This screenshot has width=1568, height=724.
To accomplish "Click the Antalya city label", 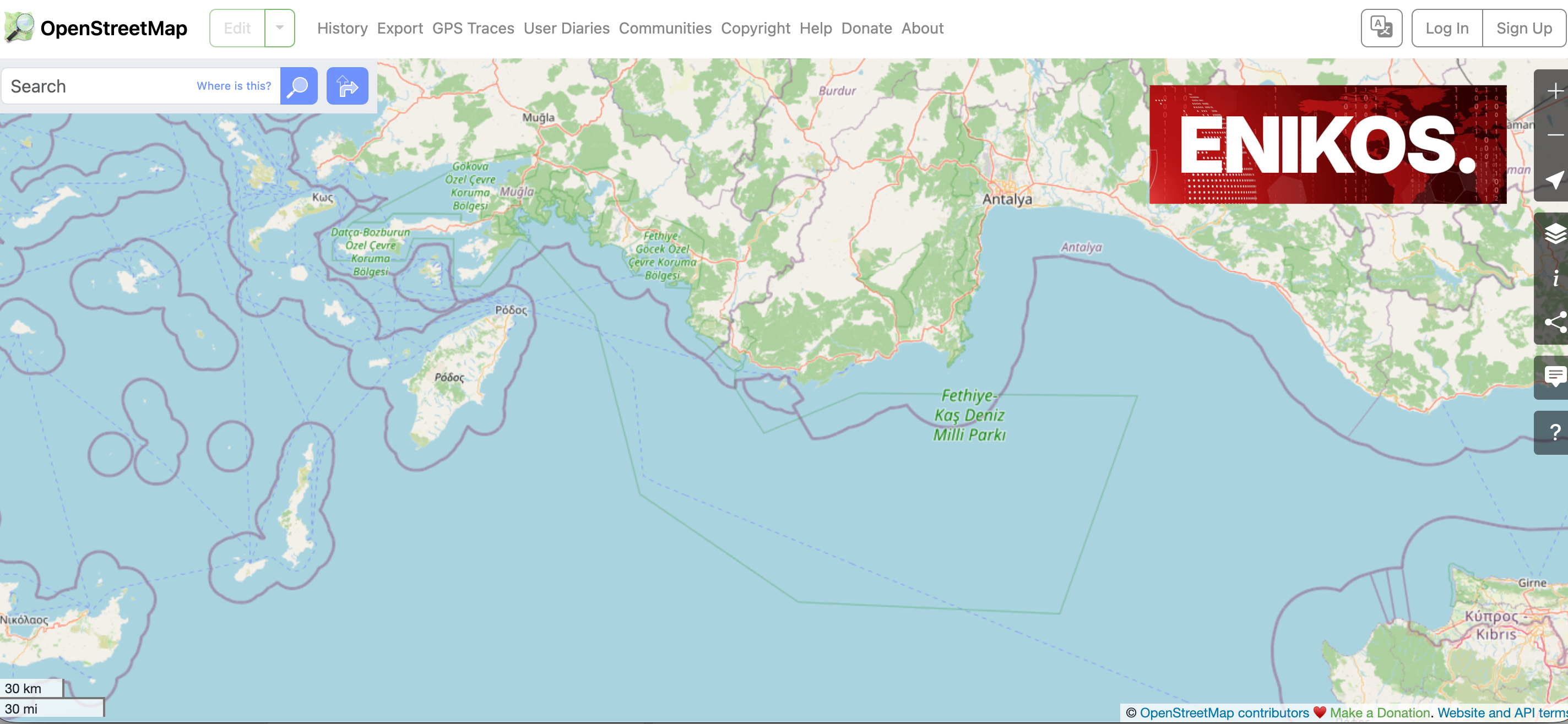I will [1007, 199].
